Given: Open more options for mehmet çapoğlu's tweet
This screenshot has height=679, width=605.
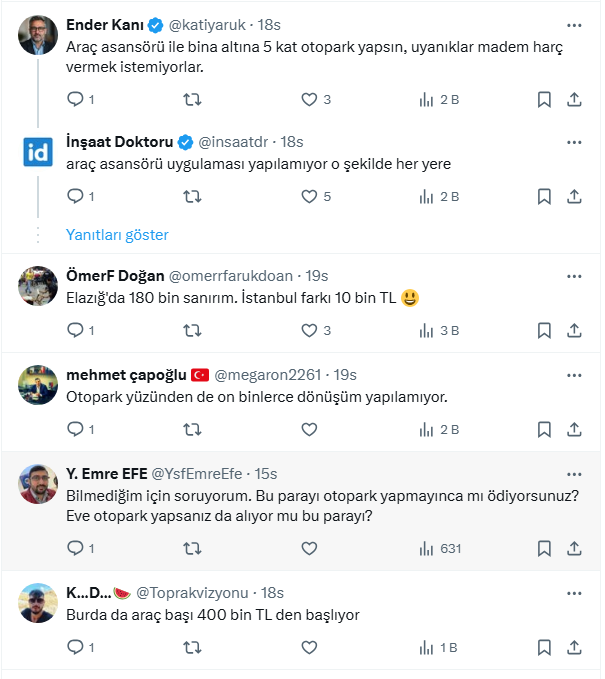Looking at the screenshot, I should [574, 375].
